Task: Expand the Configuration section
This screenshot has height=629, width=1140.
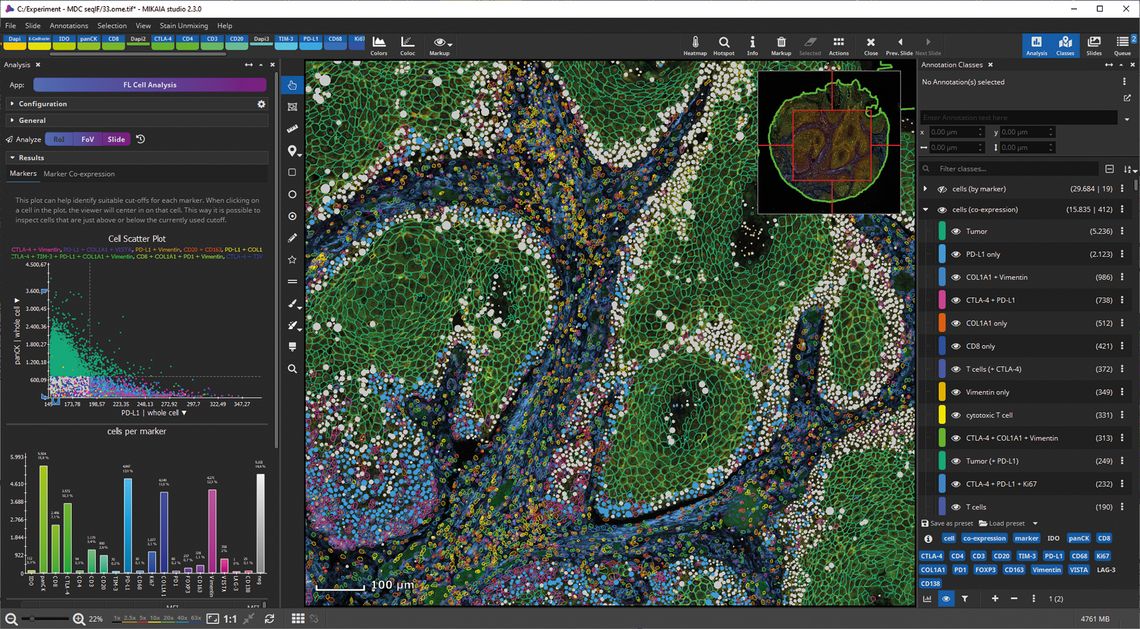Action: click(42, 104)
